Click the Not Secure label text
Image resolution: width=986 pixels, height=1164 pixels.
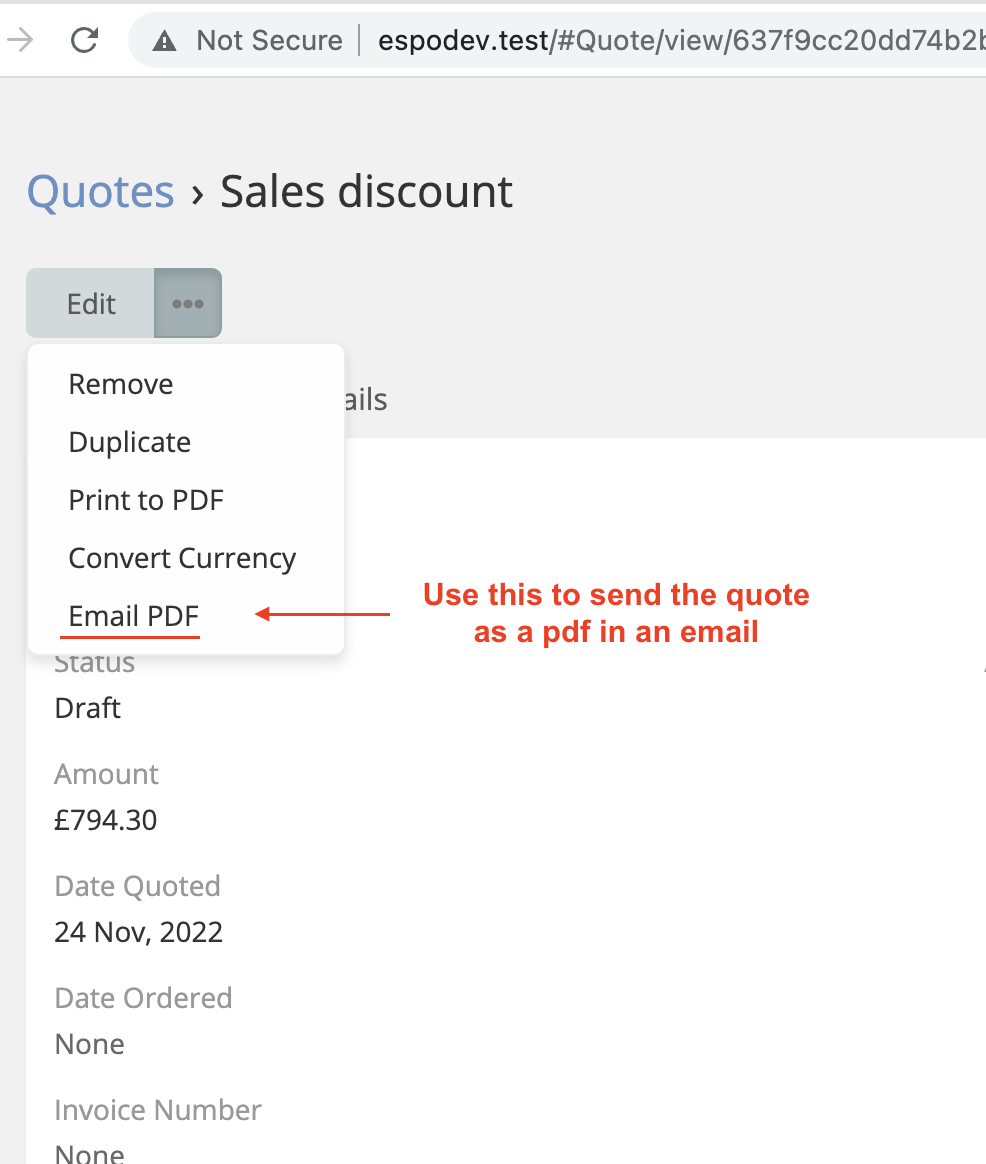(269, 41)
